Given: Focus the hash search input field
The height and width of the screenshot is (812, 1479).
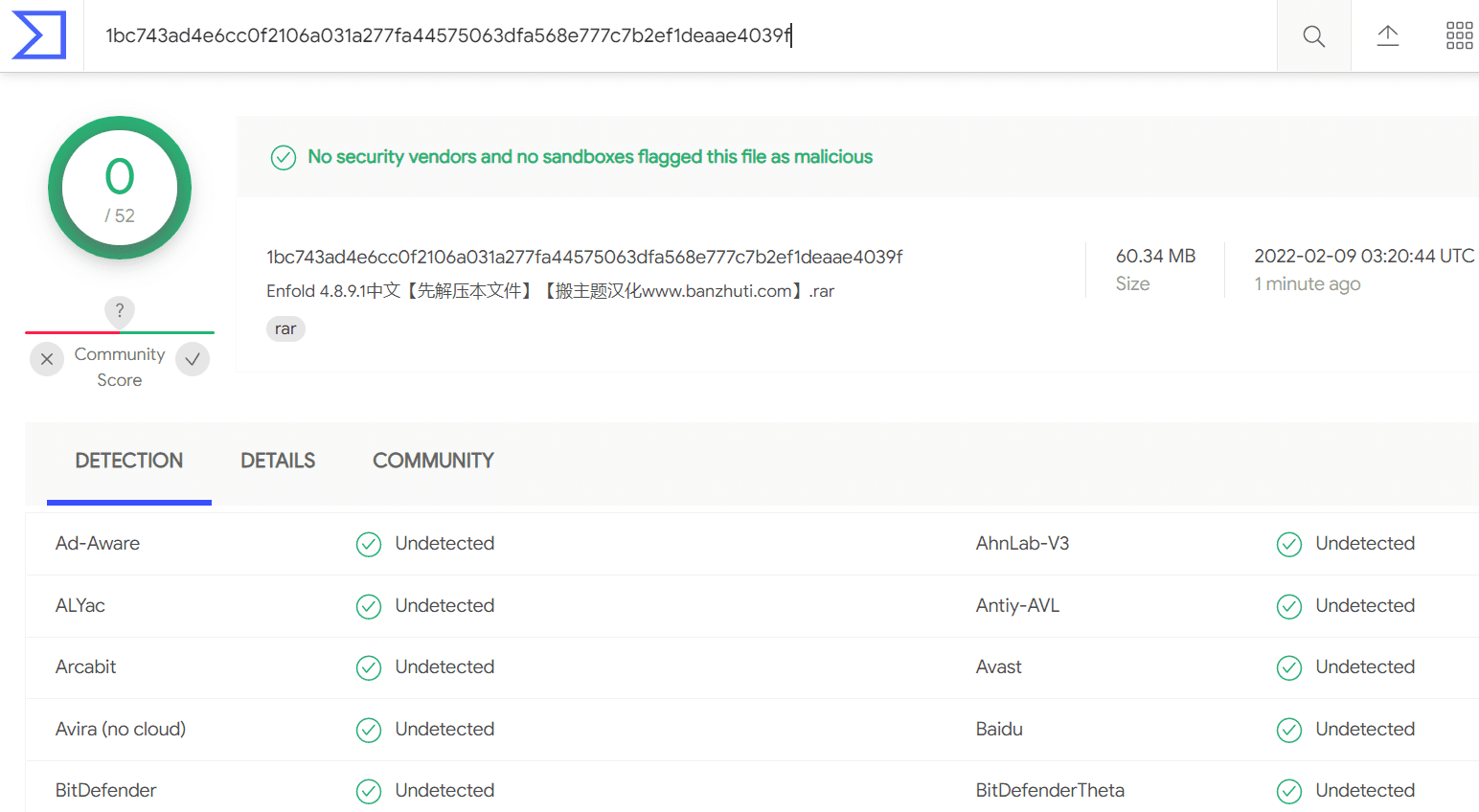Looking at the screenshot, I should coord(680,36).
